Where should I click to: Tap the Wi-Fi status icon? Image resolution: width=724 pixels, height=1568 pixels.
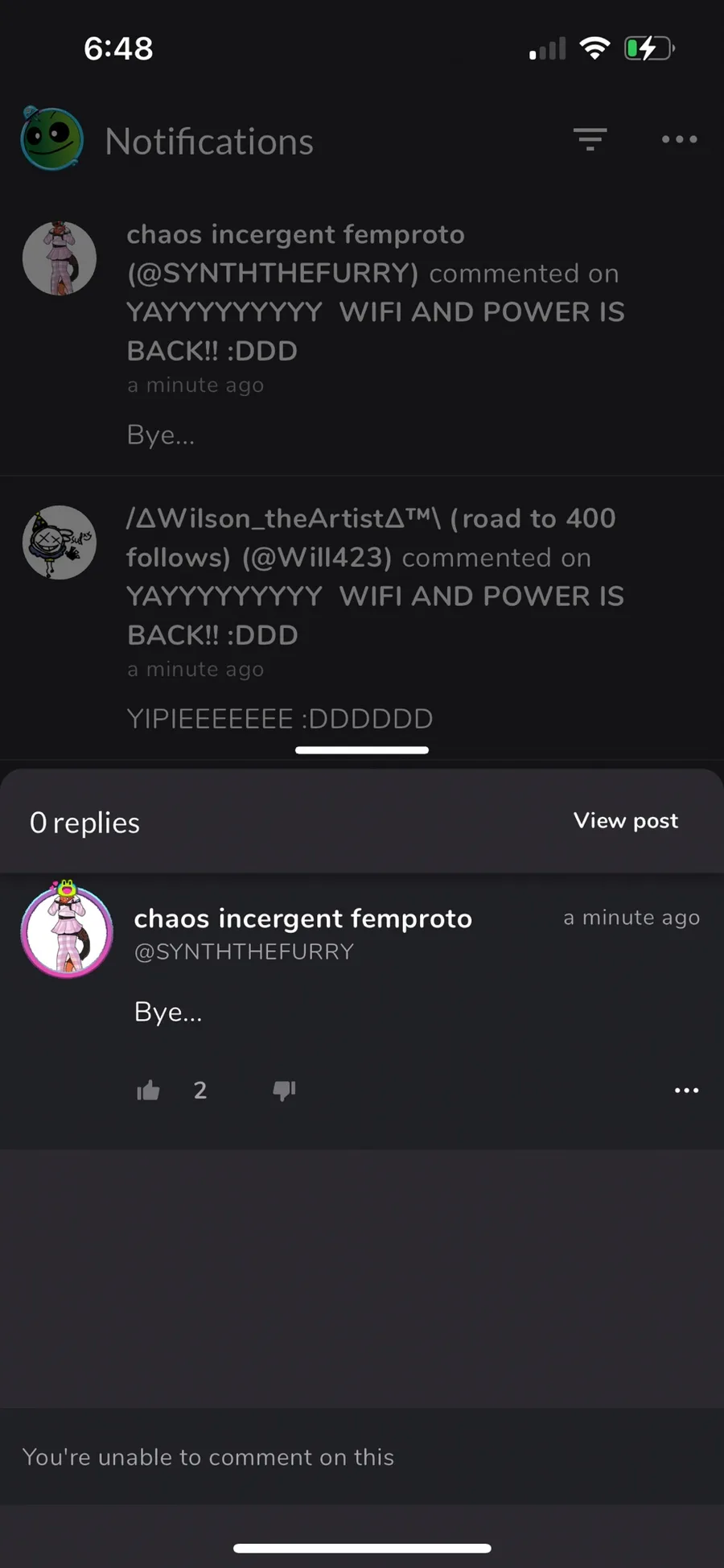594,48
